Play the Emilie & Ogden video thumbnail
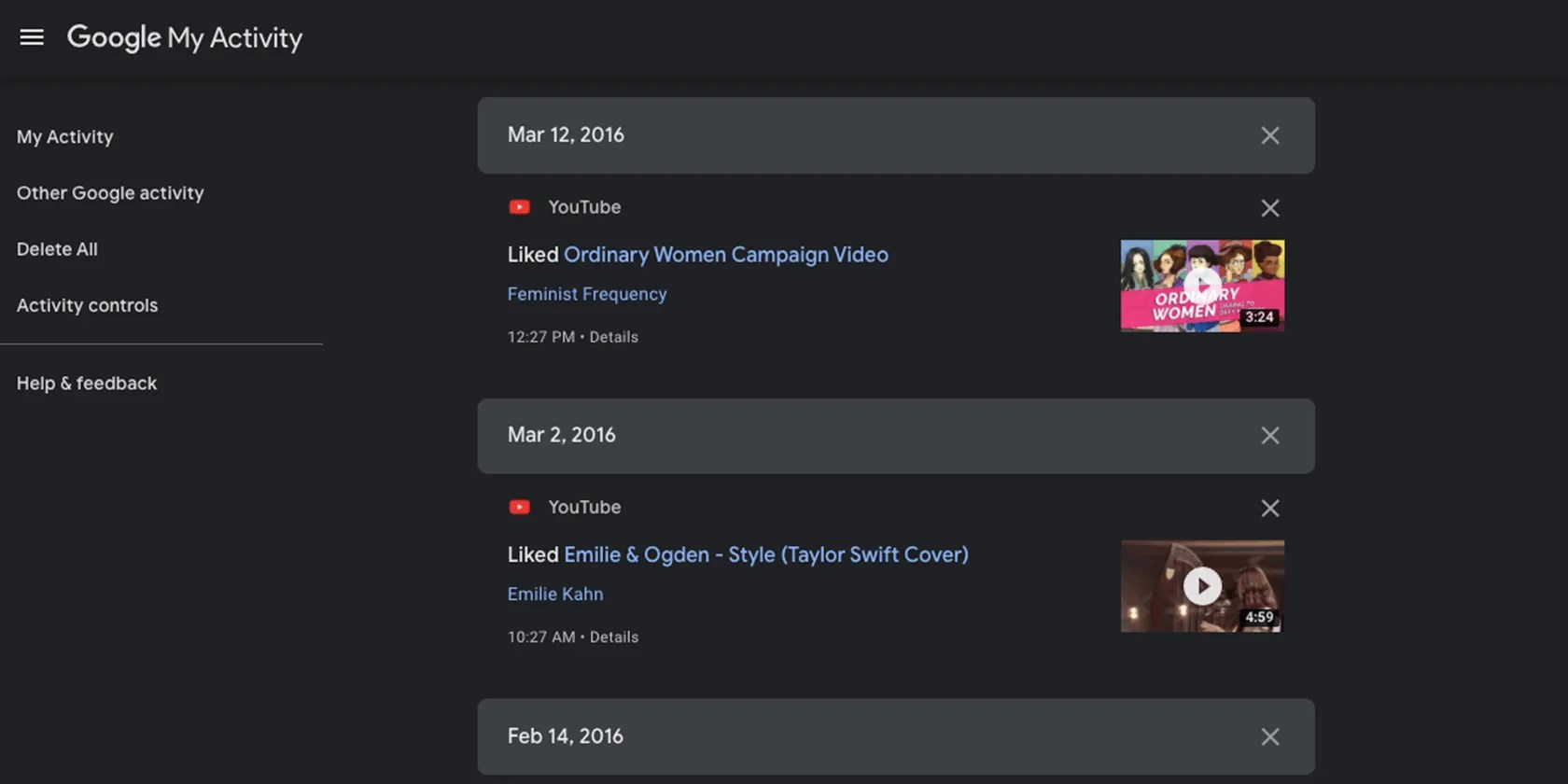 [x=1202, y=586]
